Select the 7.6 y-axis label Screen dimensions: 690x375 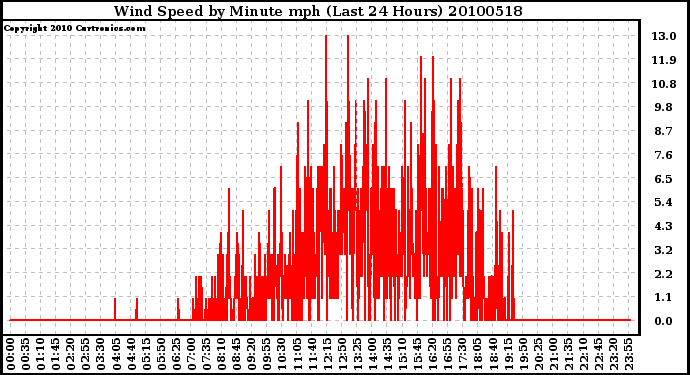tap(664, 155)
